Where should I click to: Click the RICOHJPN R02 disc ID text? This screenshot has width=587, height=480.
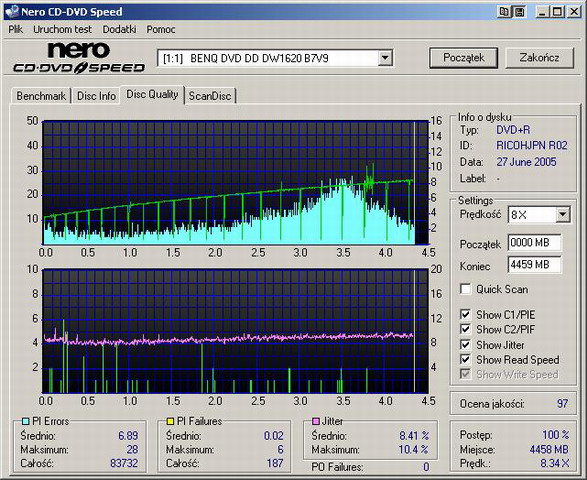click(x=532, y=145)
